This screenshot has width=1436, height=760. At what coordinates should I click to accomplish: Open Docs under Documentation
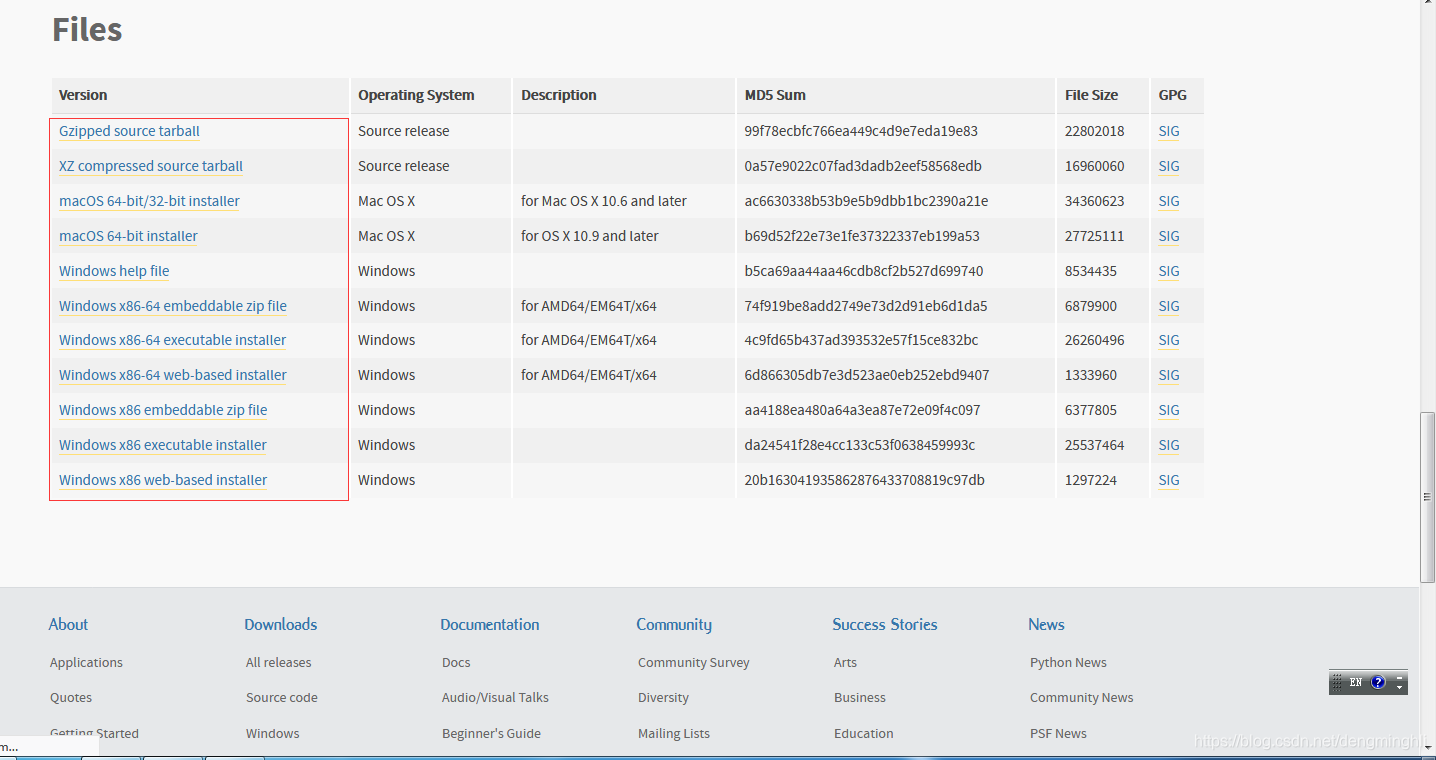click(x=456, y=662)
